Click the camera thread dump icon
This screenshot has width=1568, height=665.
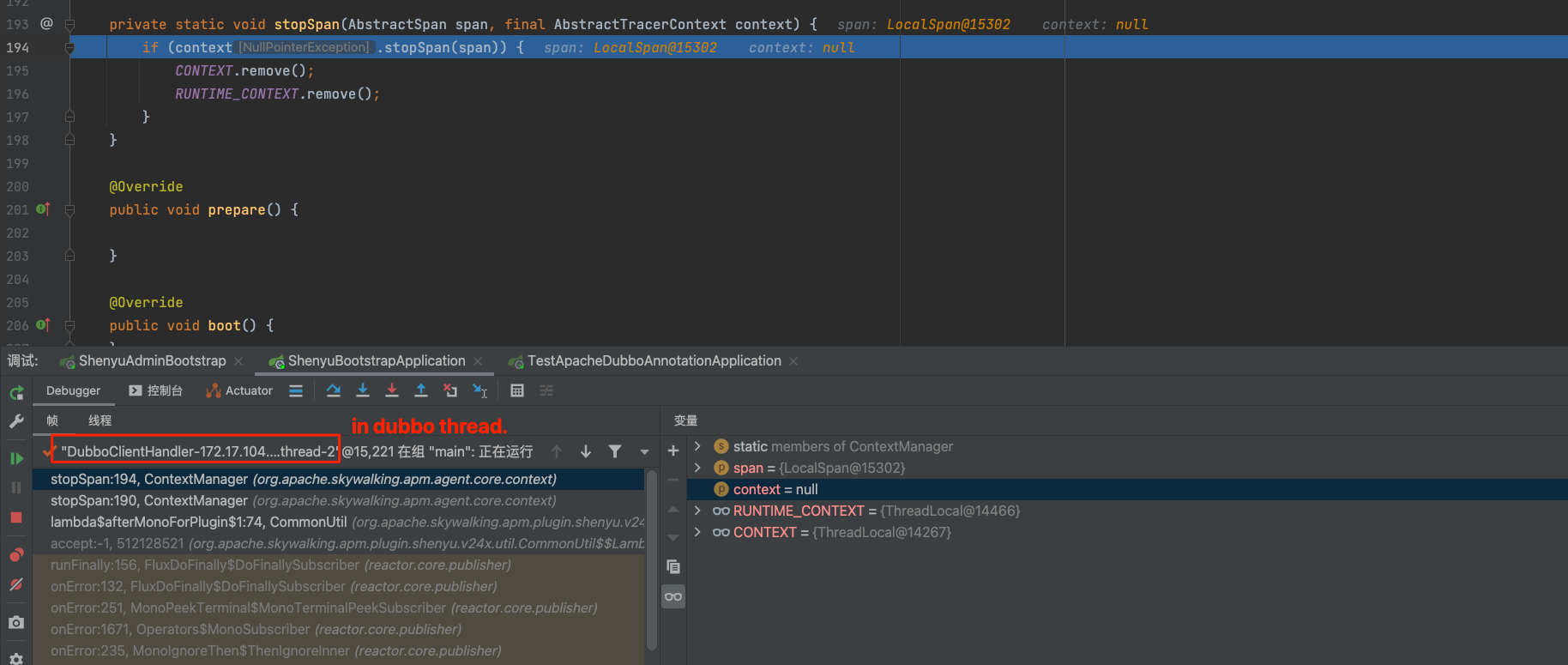pos(16,622)
